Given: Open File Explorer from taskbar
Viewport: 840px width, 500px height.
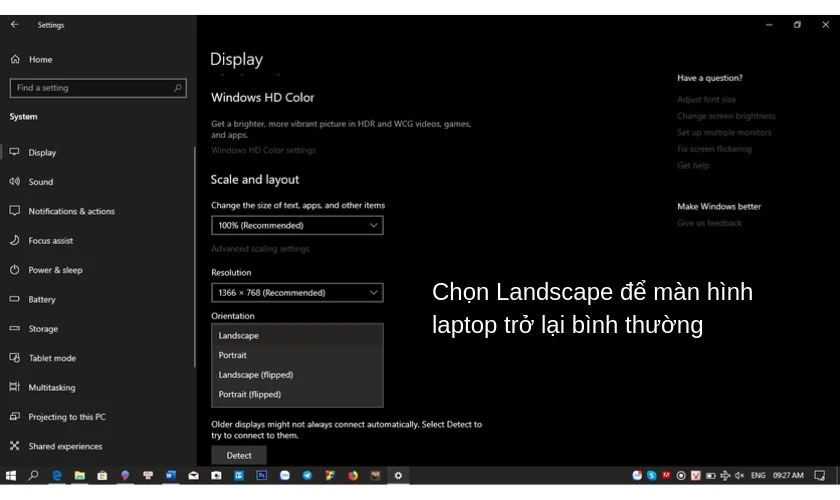Looking at the screenshot, I should coord(79,475).
